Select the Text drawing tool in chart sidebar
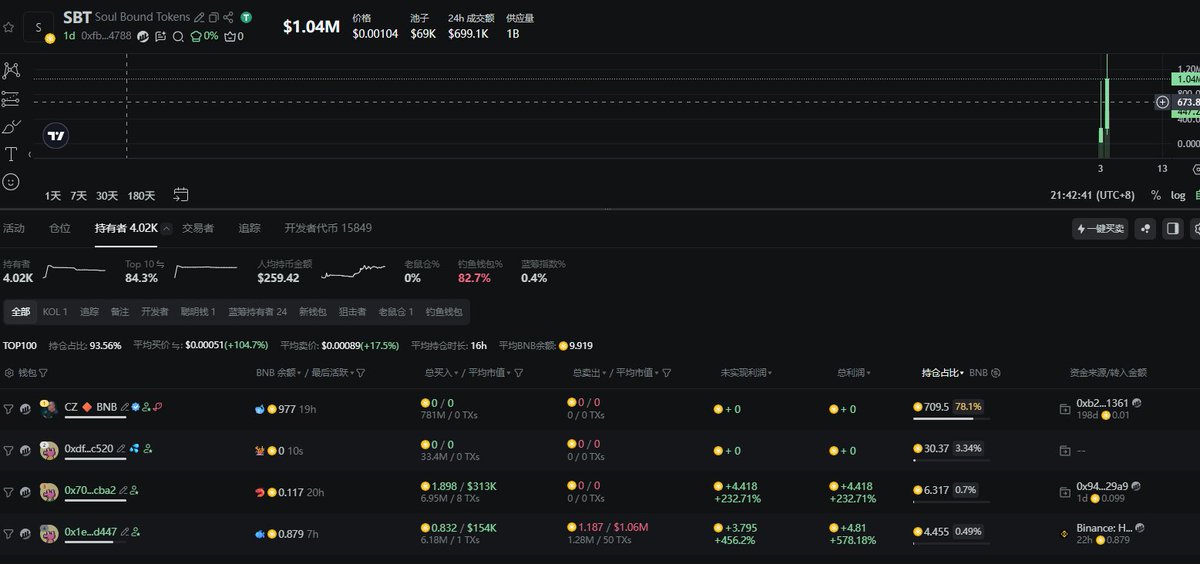Viewport: 1200px width, 564px height. tap(11, 154)
